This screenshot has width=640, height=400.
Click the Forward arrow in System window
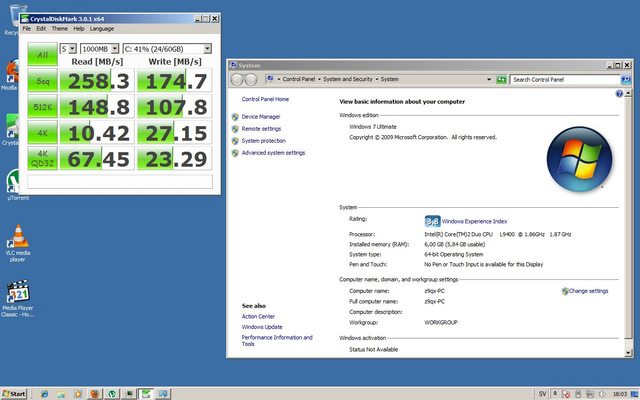251,80
